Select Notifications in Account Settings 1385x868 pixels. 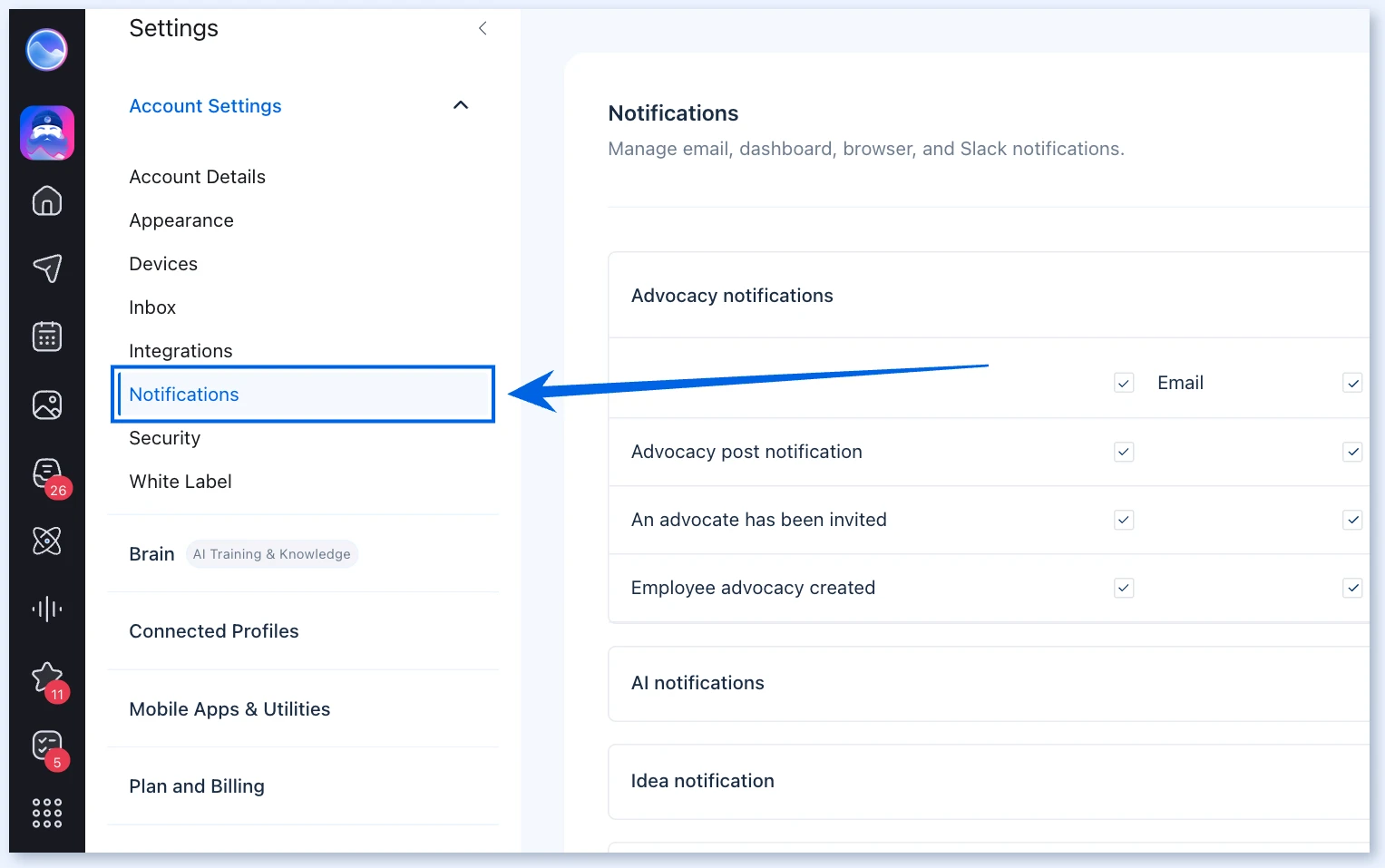coord(303,395)
